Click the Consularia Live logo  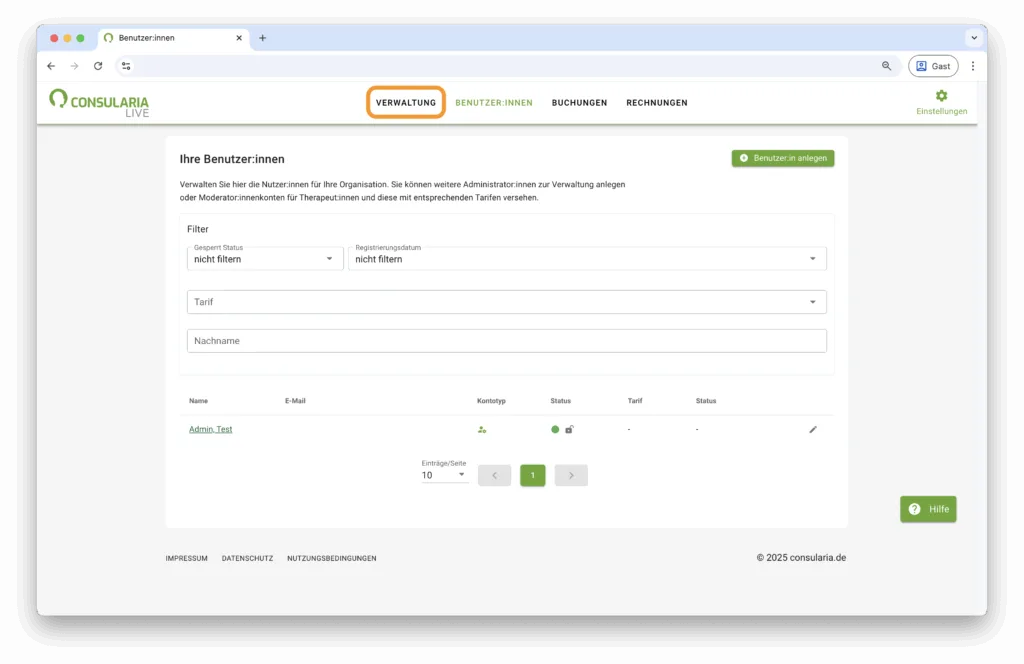(99, 103)
